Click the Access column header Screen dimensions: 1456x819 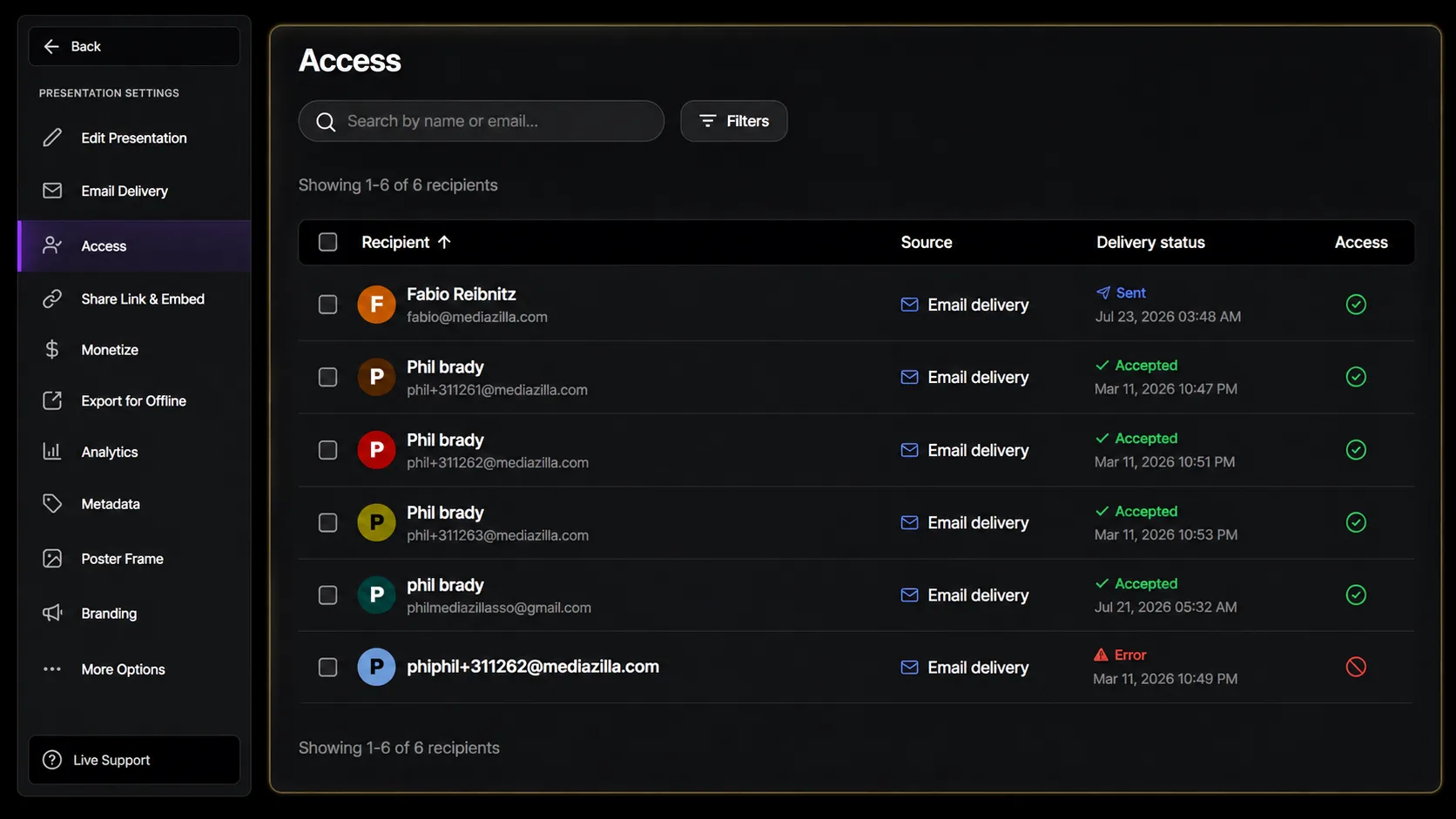click(1361, 242)
